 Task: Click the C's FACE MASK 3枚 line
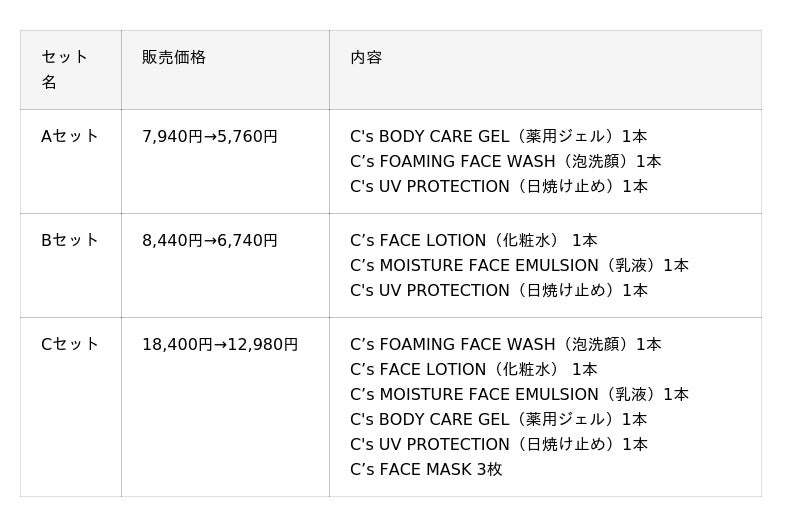click(x=426, y=469)
